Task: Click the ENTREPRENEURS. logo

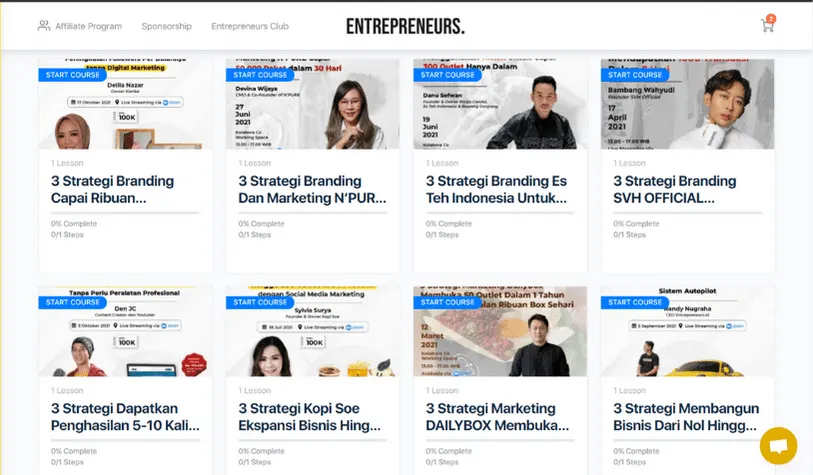Action: pyautogui.click(x=405, y=26)
